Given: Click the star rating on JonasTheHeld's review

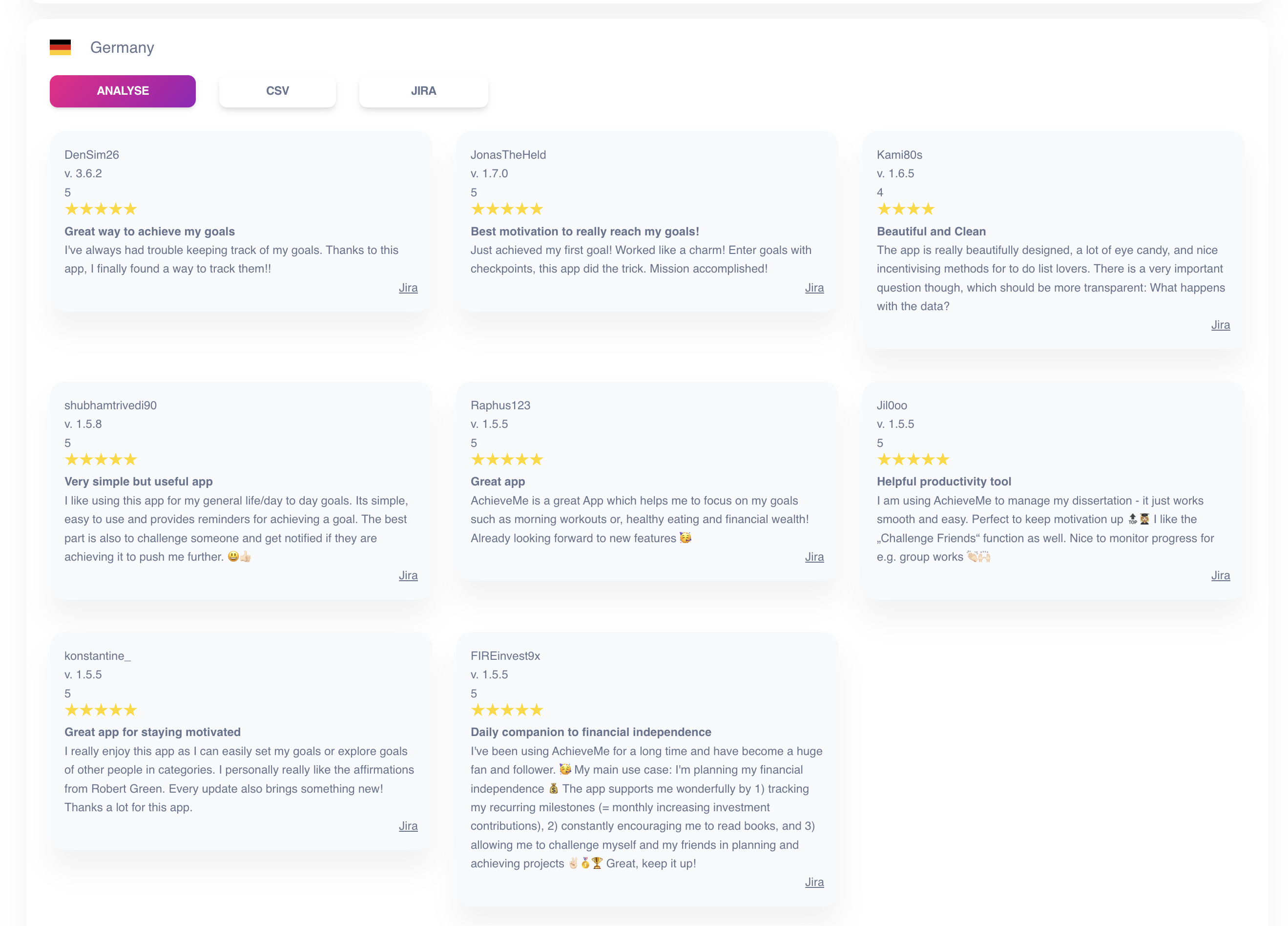Looking at the screenshot, I should [507, 209].
